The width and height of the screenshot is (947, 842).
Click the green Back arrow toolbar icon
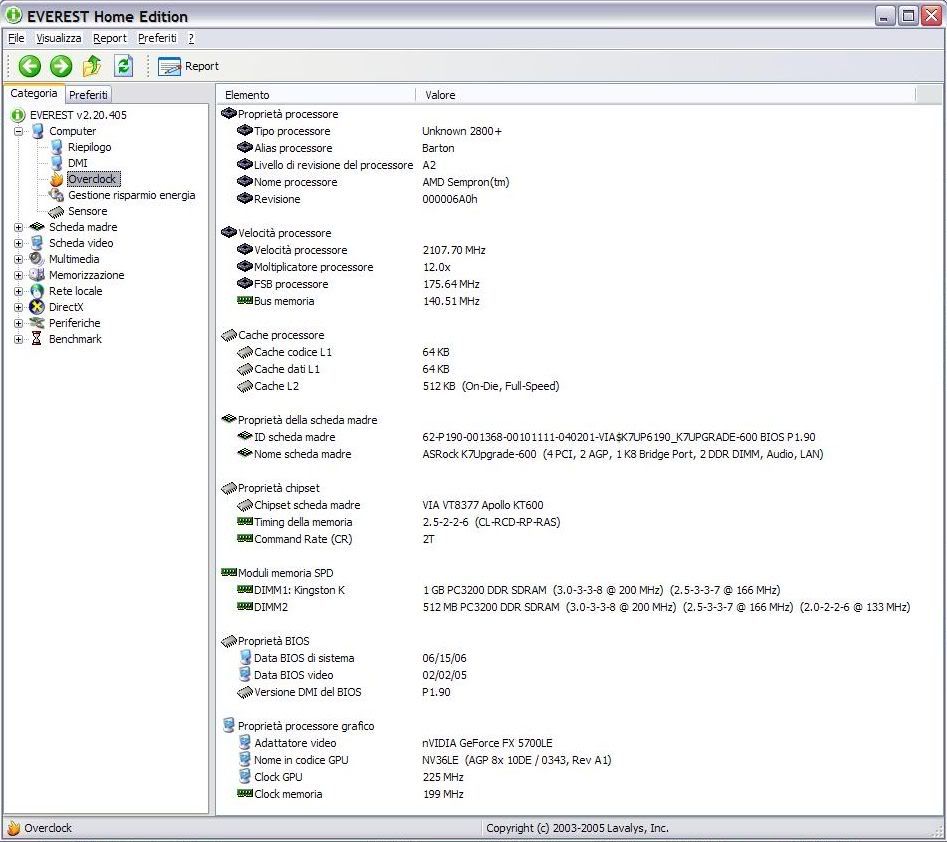[x=29, y=66]
